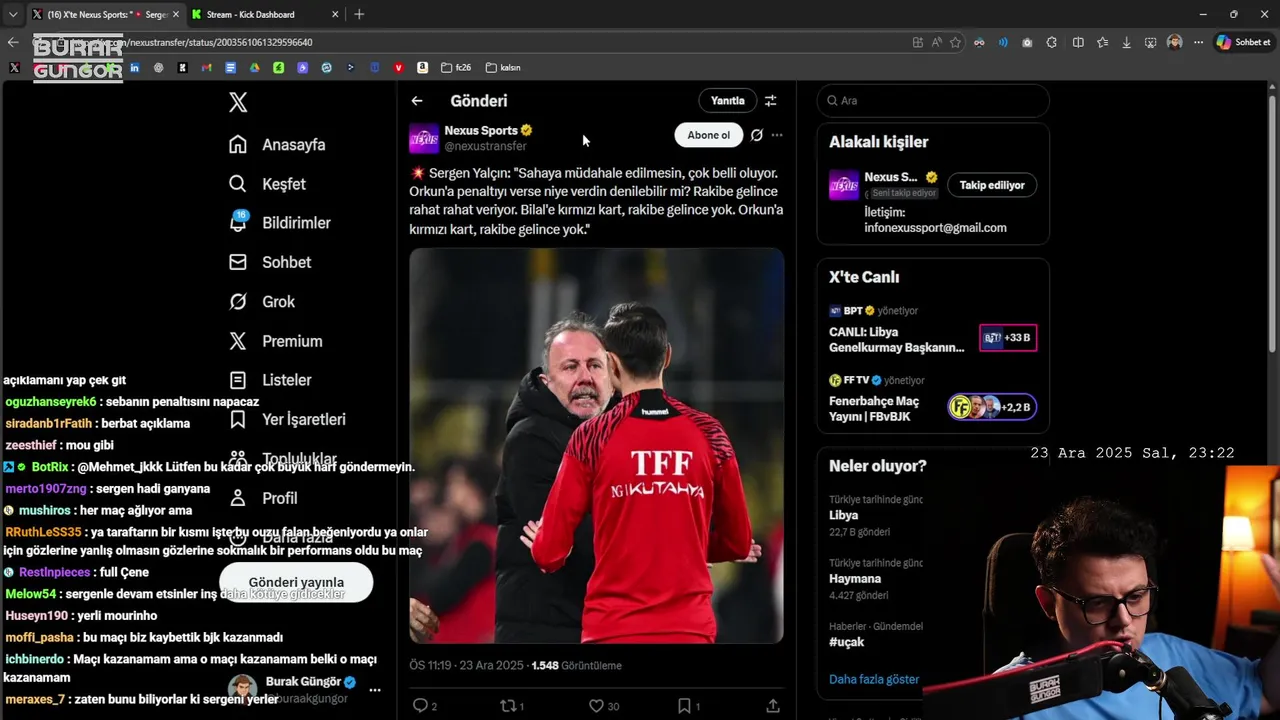
Task: Open the browser tab list dropdown
Action: [13, 14]
